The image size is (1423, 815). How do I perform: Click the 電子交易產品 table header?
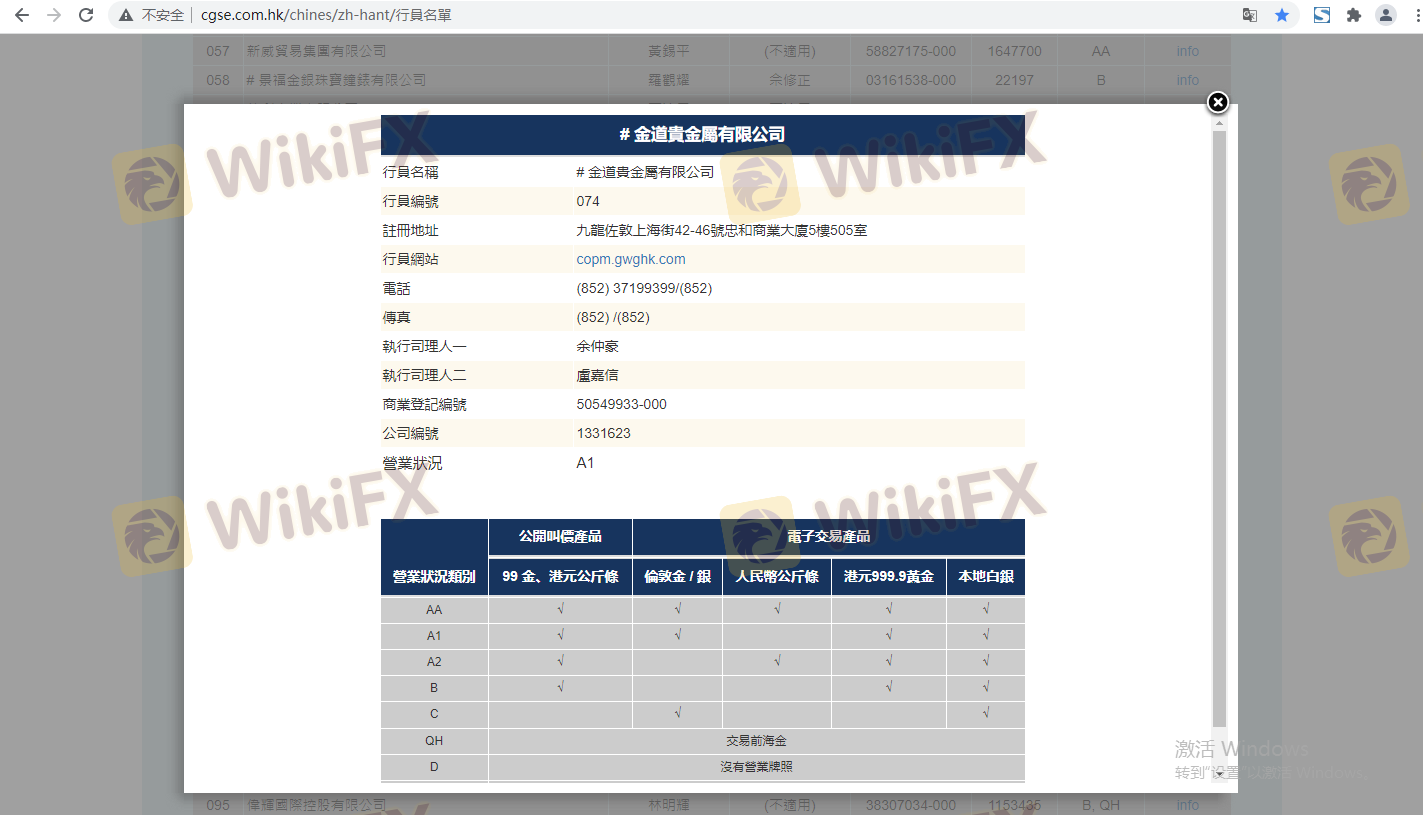coord(828,537)
